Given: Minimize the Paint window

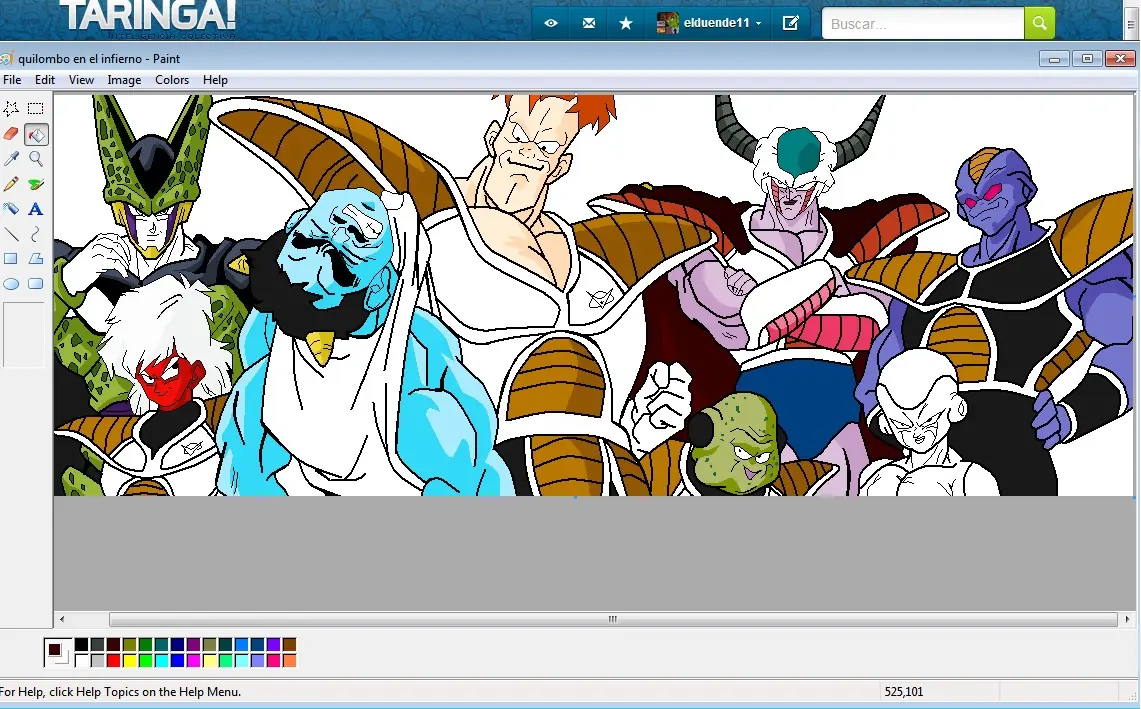Looking at the screenshot, I should [x=1054, y=59].
